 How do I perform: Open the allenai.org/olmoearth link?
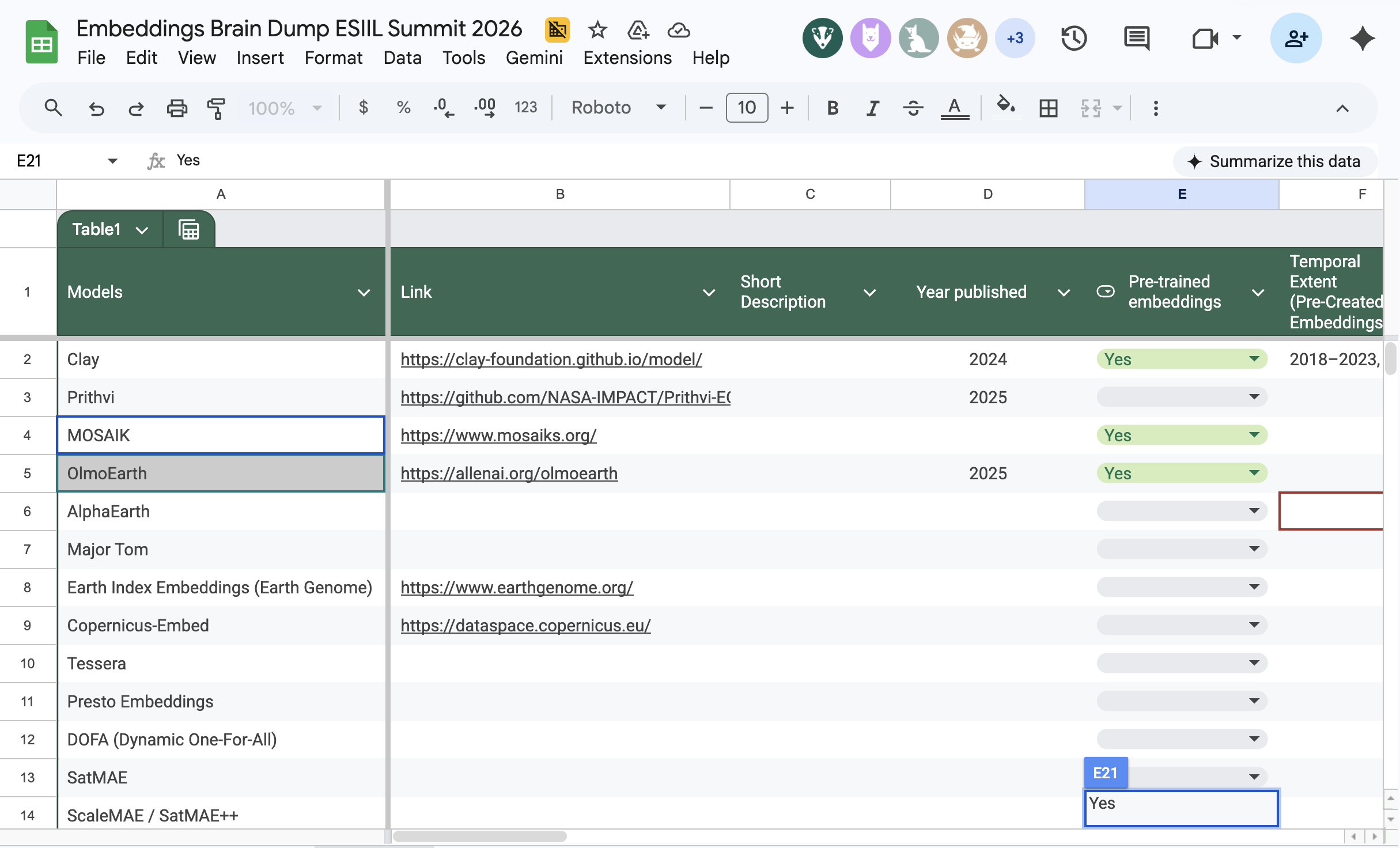509,474
